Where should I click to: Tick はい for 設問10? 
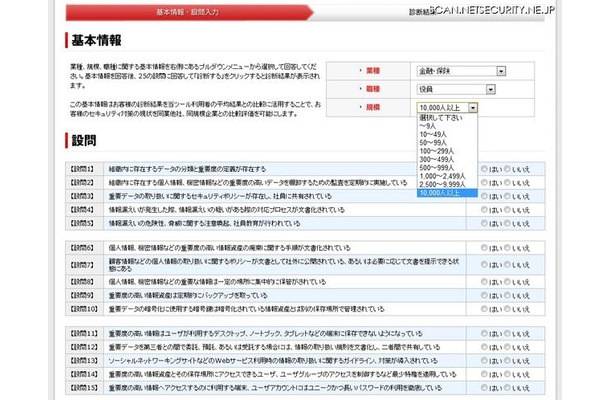484,309
